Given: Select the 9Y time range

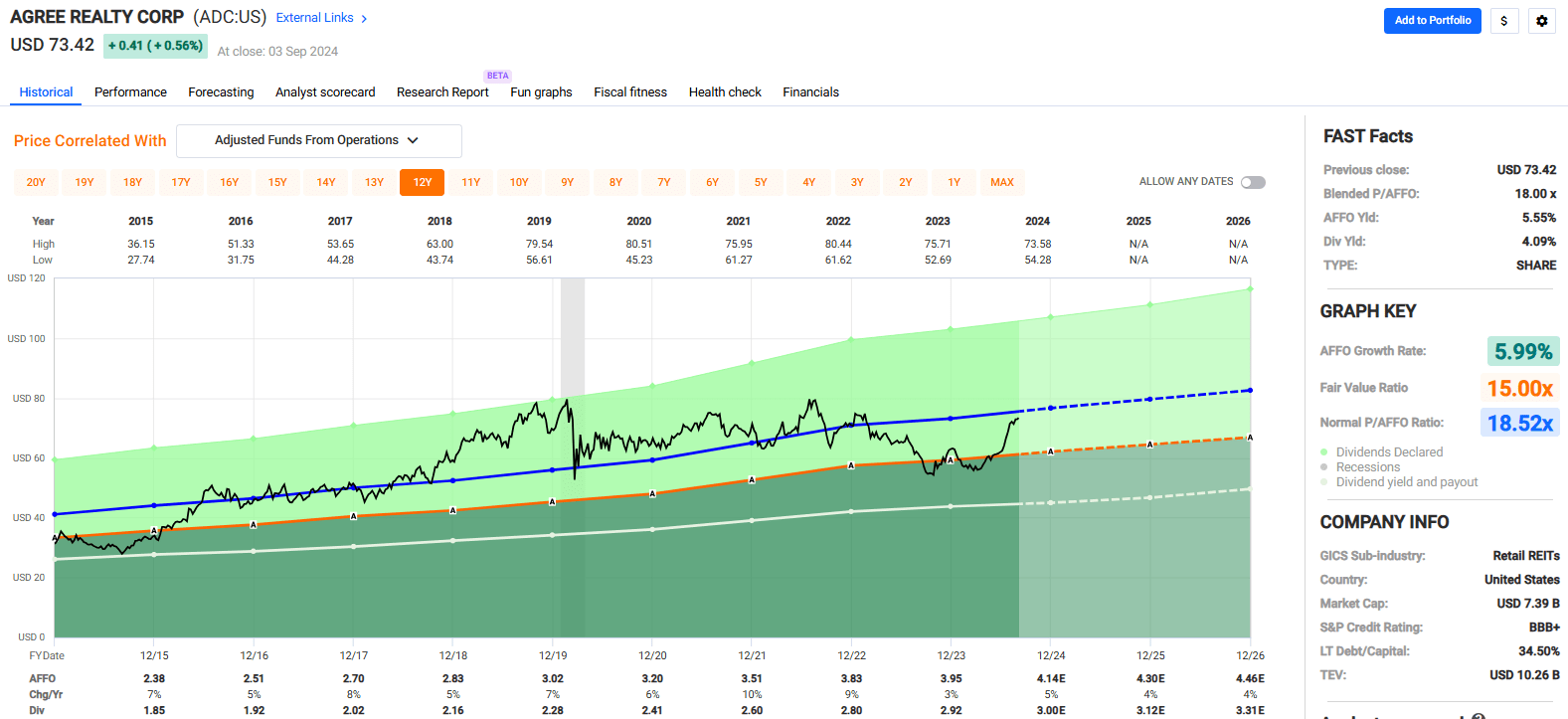Looking at the screenshot, I should (x=567, y=182).
